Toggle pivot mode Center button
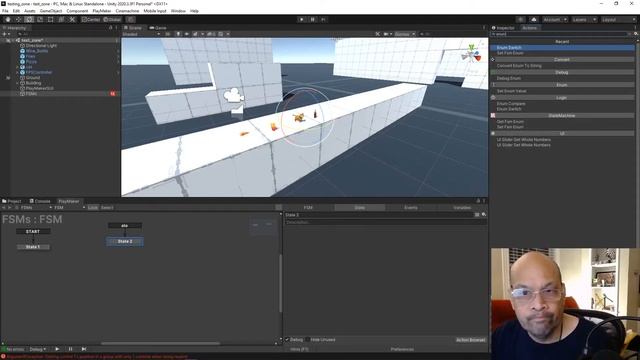The height and width of the screenshot is (360, 640). pos(91,19)
